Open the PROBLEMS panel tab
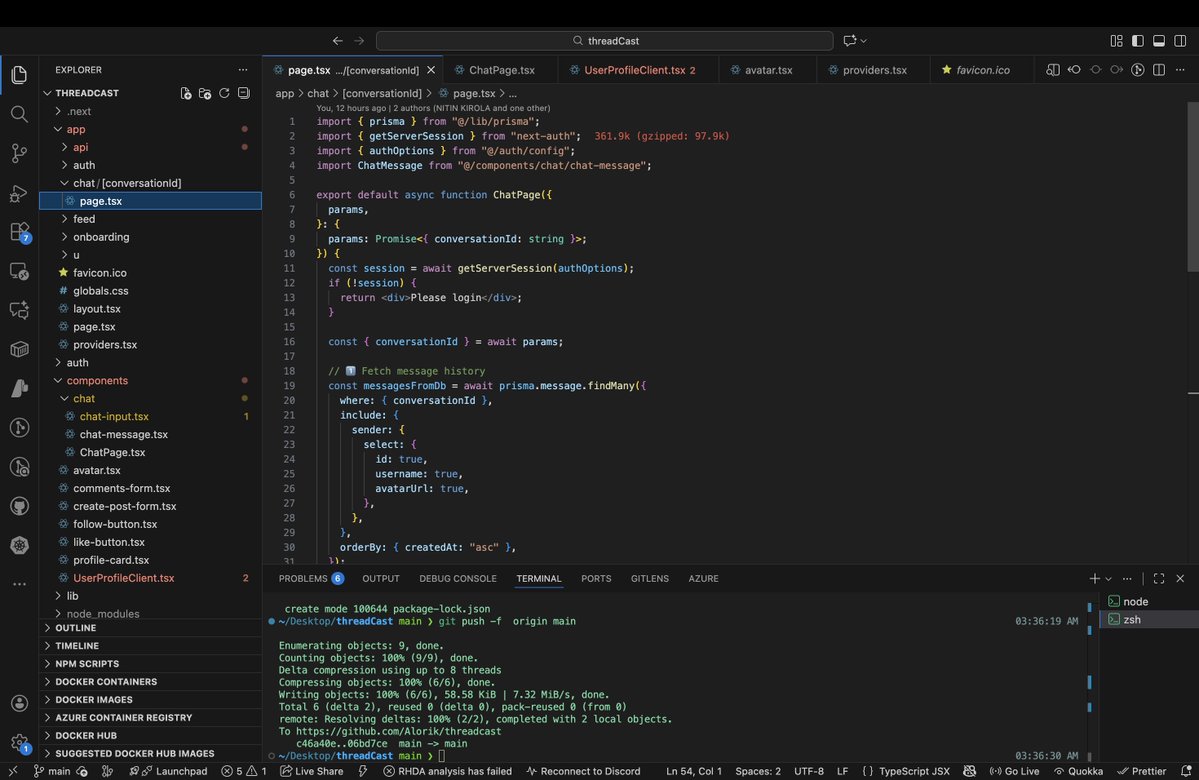This screenshot has height=780, width=1199. pyautogui.click(x=310, y=579)
